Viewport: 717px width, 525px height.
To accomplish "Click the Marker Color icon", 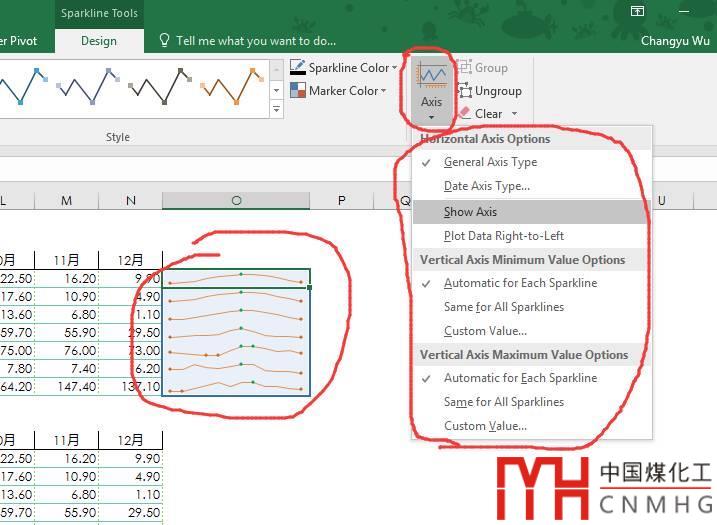I will [298, 91].
